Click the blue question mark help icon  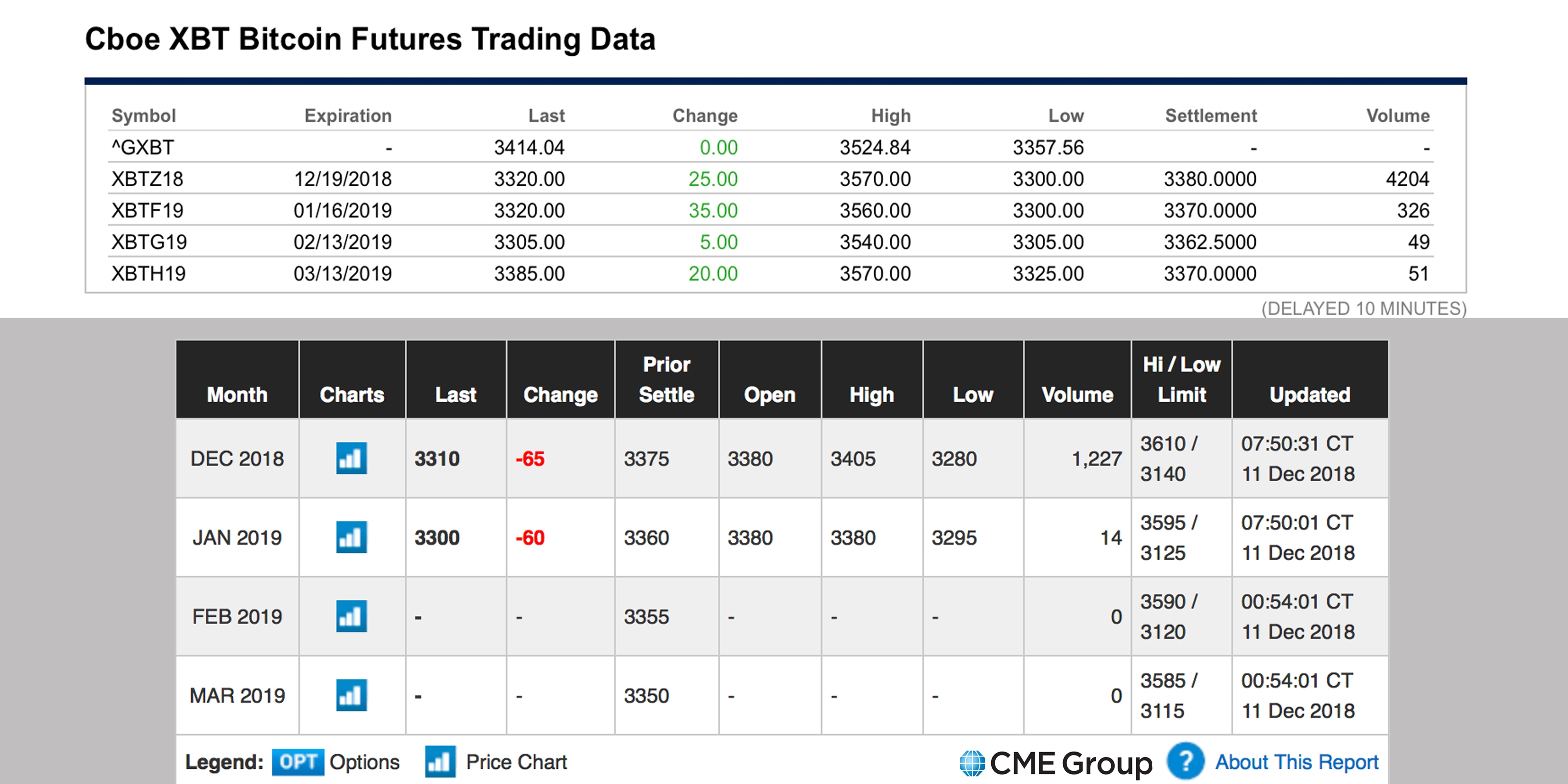[x=1184, y=761]
